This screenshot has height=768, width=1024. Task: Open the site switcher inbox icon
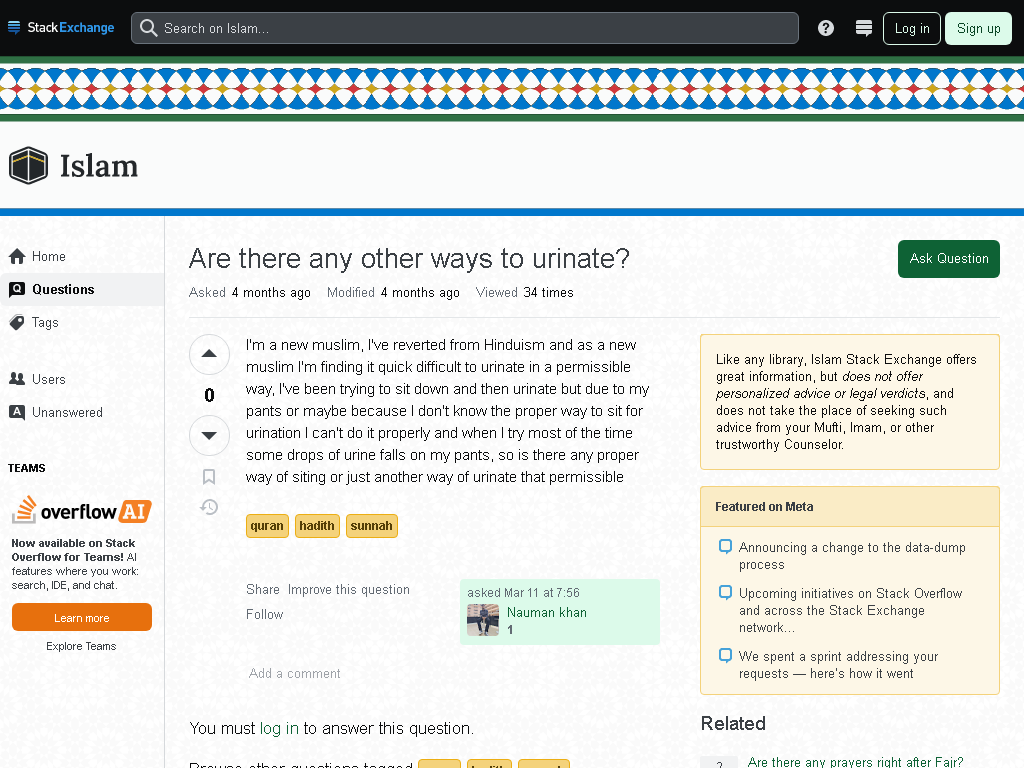863,28
